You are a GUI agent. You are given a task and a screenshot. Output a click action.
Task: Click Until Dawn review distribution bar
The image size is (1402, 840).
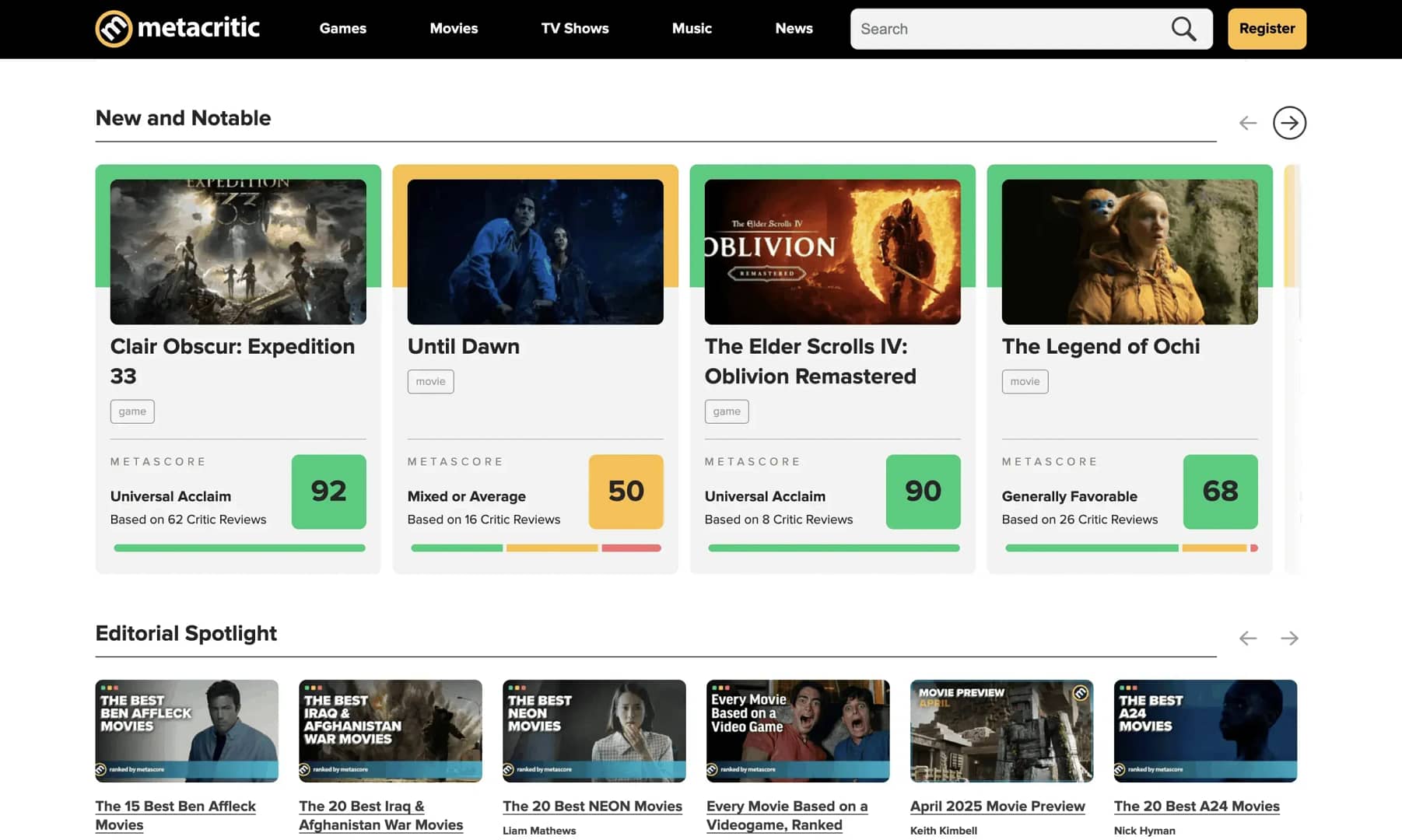(x=535, y=548)
